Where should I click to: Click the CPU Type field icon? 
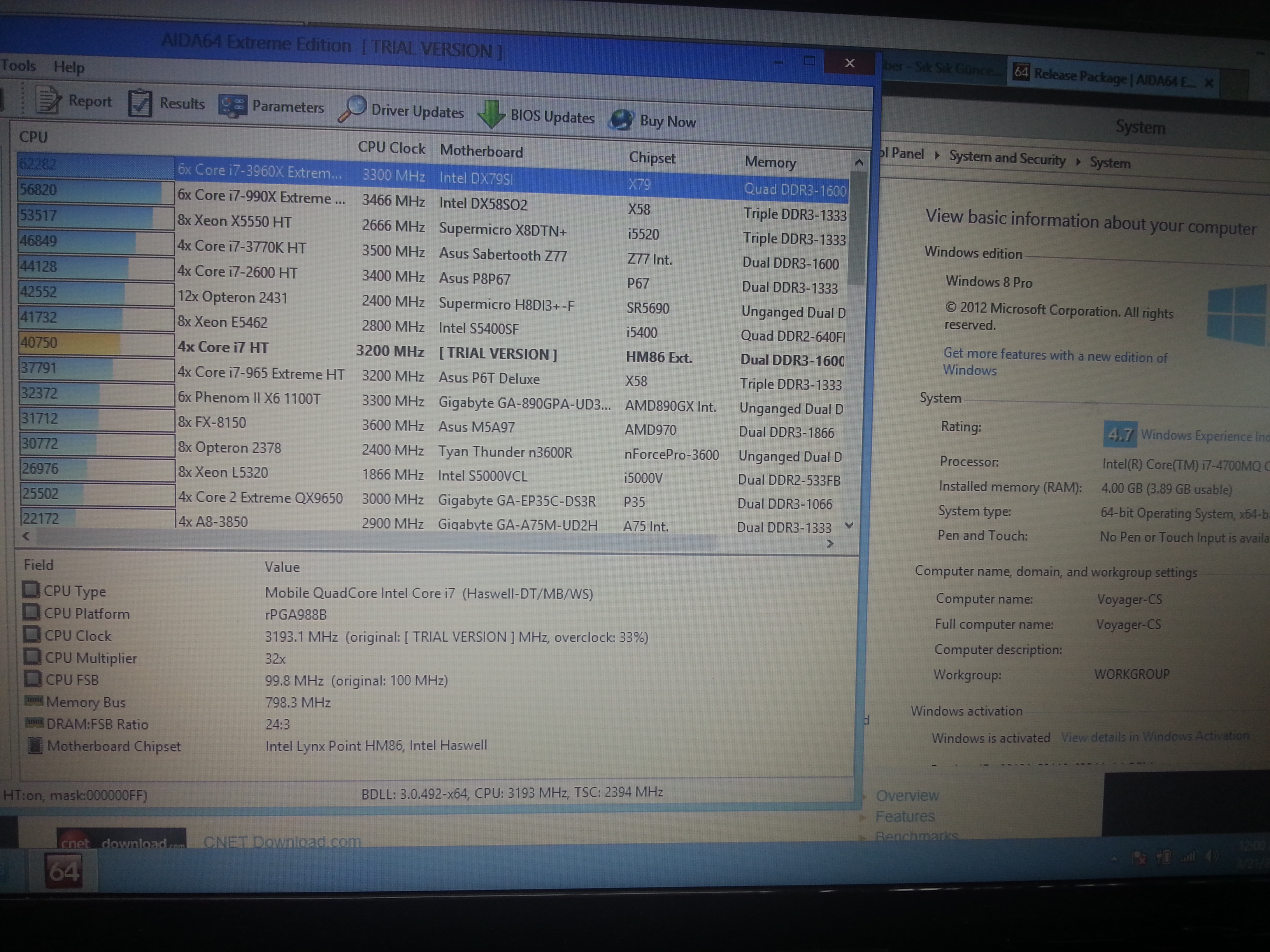click(x=31, y=590)
